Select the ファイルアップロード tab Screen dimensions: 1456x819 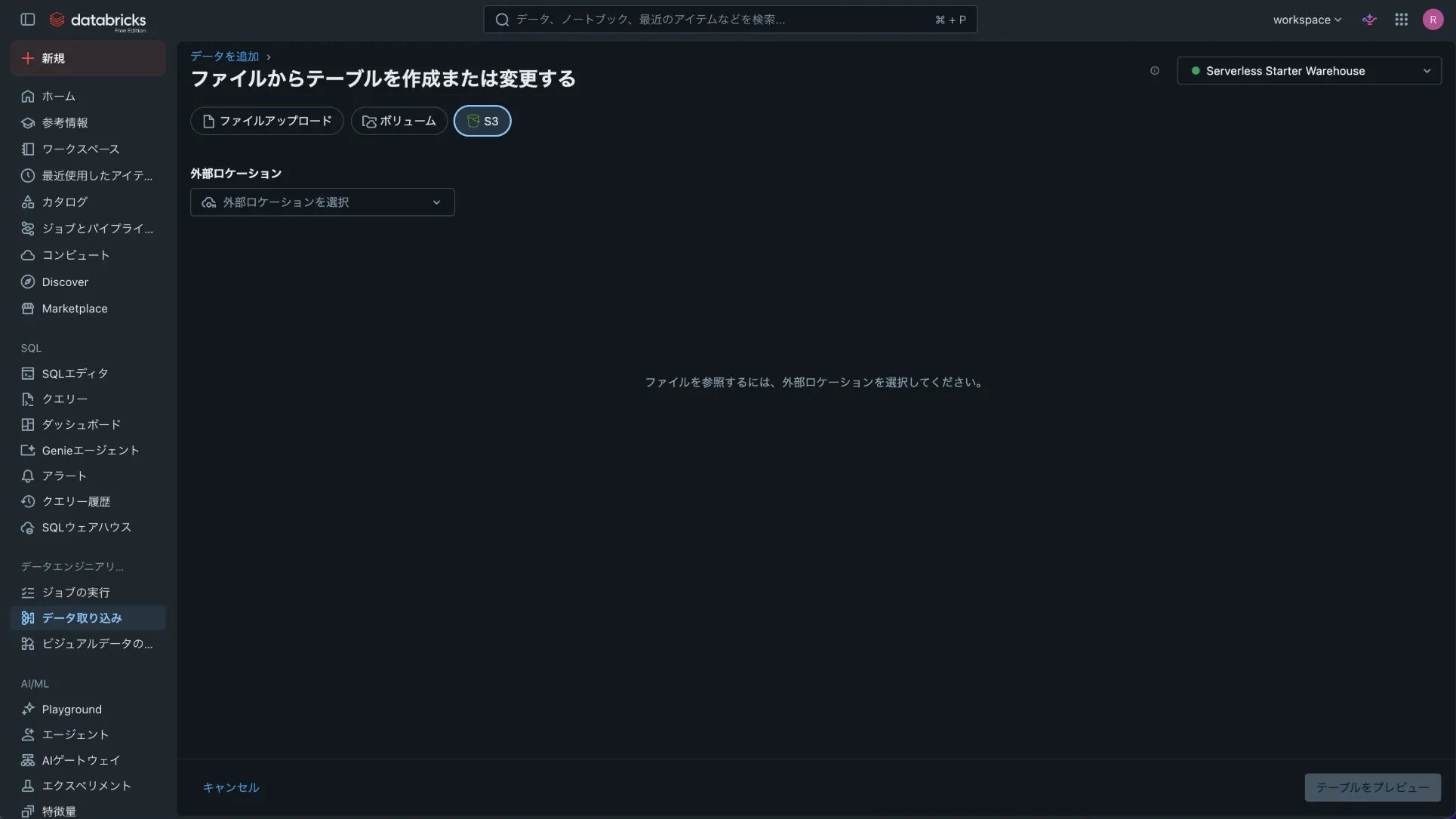(267, 121)
